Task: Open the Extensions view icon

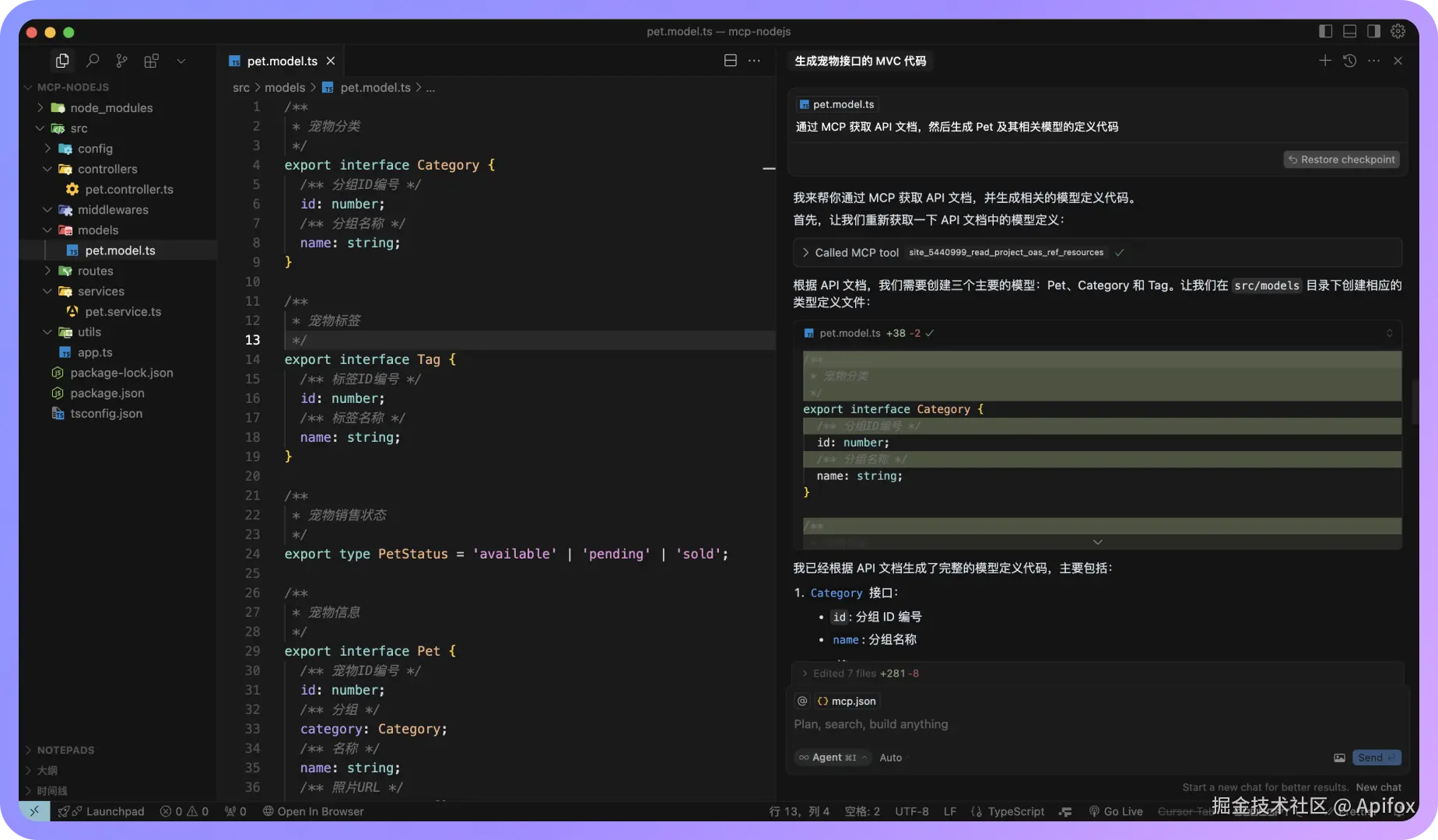Action: [151, 61]
